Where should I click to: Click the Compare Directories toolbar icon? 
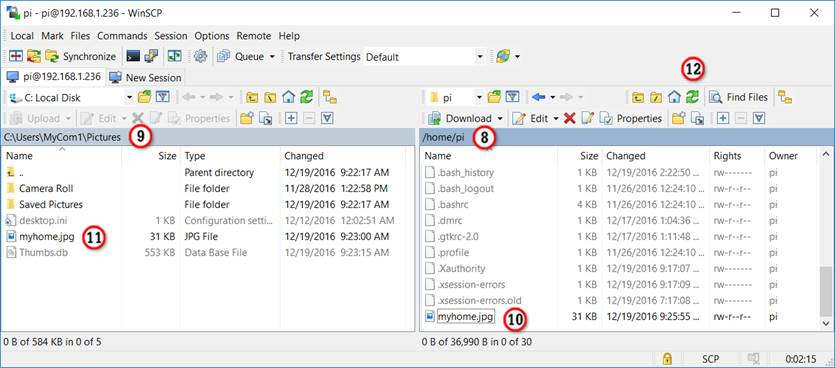click(15, 56)
